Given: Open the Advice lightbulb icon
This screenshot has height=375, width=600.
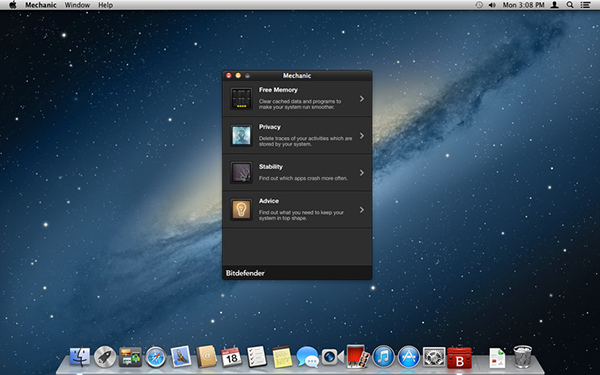Looking at the screenshot, I should (241, 209).
